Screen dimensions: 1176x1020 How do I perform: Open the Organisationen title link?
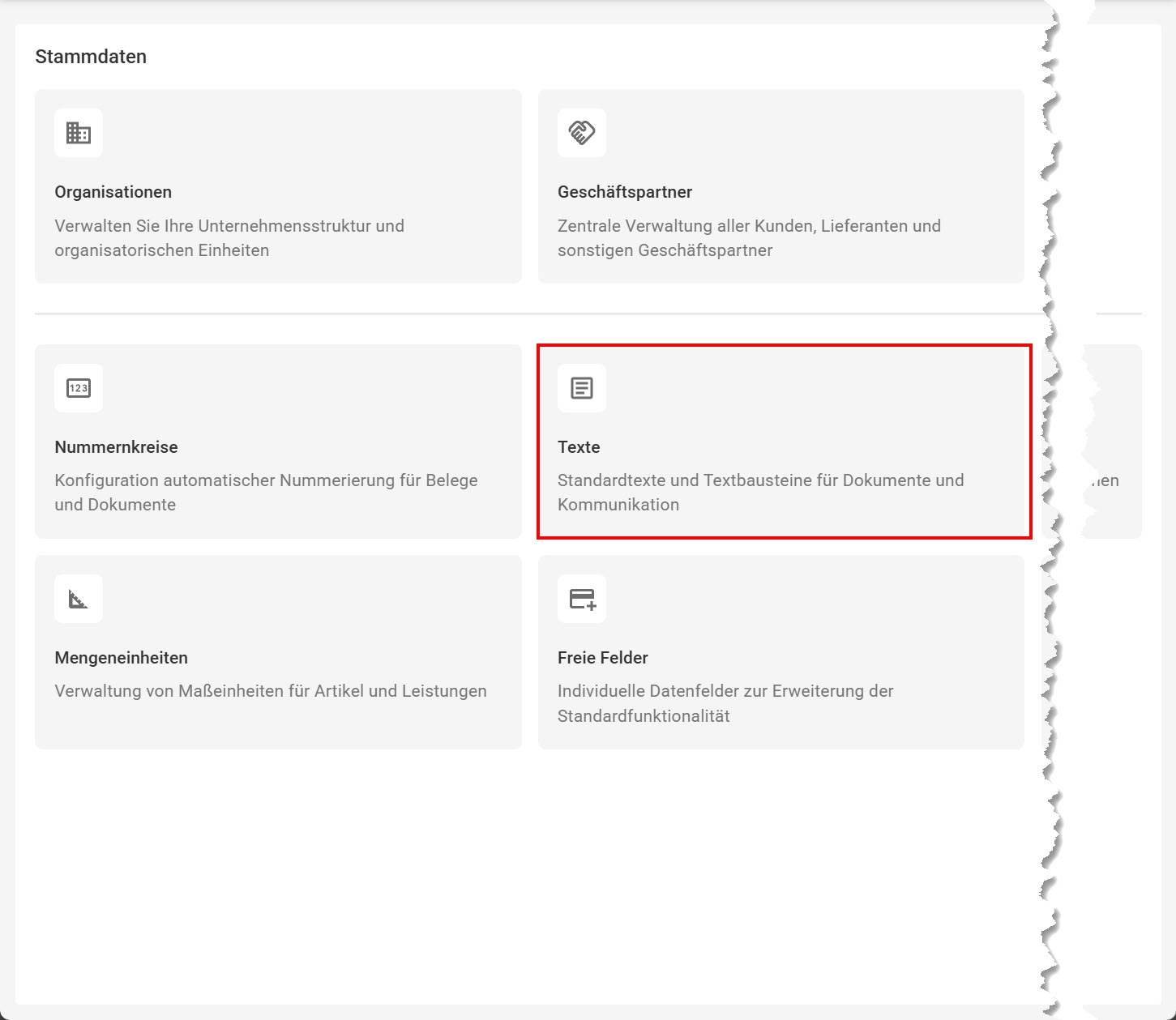coord(113,192)
